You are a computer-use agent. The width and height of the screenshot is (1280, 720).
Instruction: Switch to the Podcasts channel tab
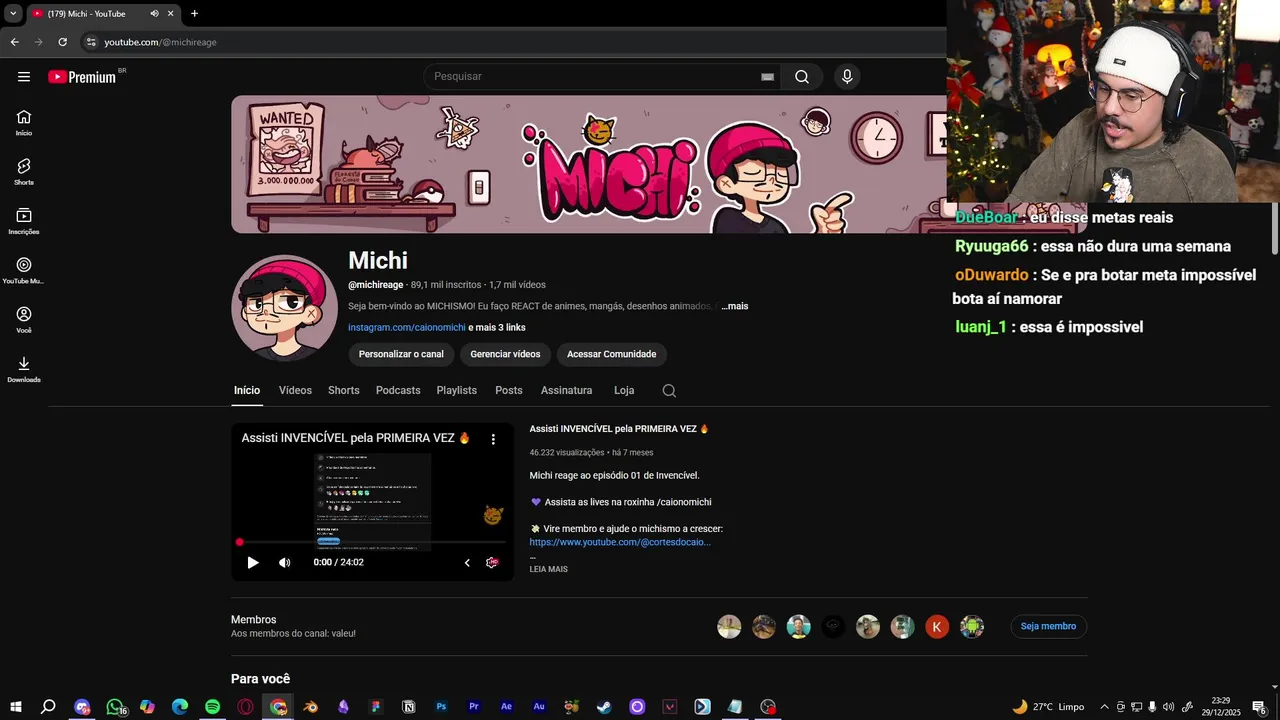click(398, 391)
